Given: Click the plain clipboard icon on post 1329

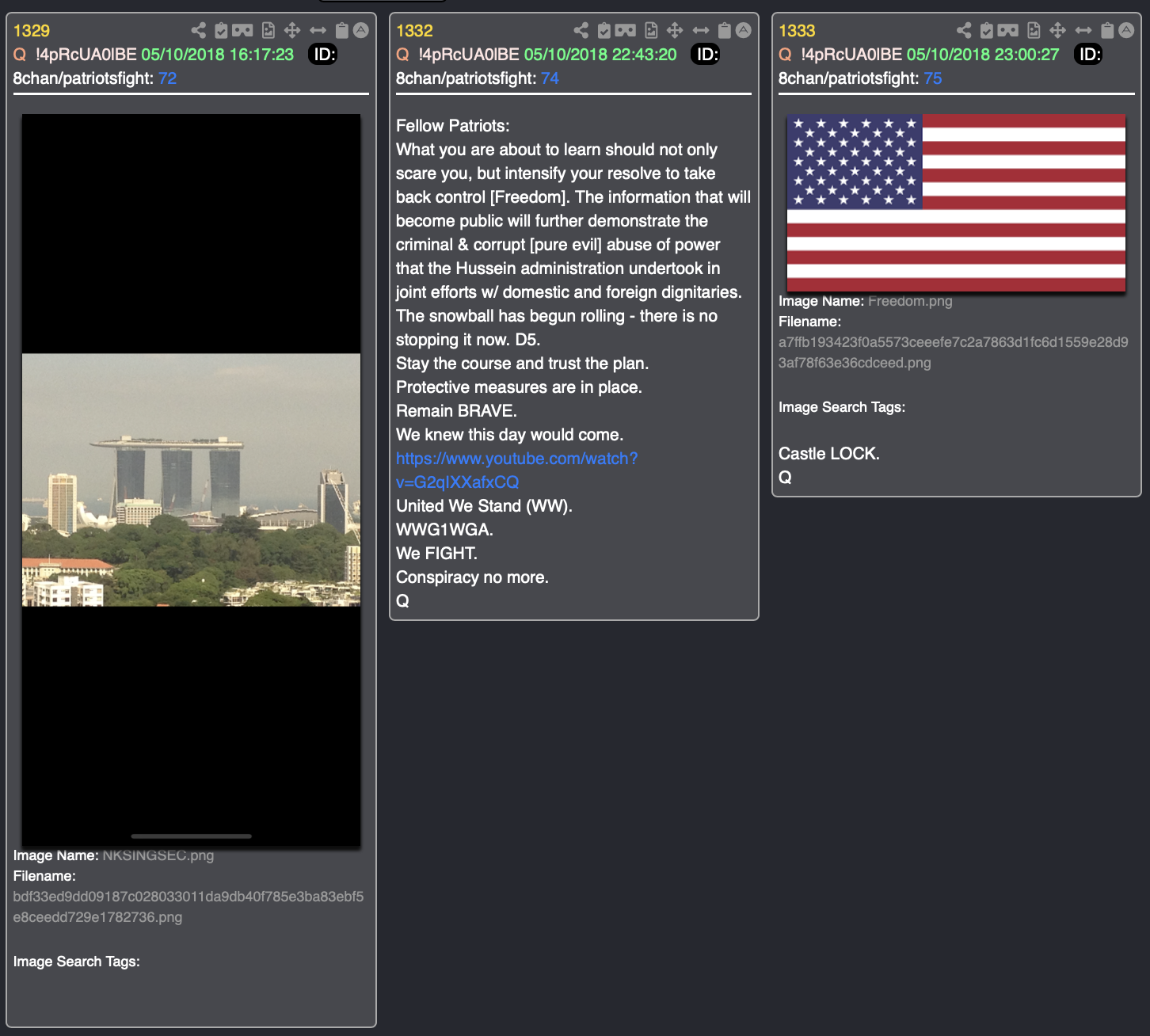Looking at the screenshot, I should tap(341, 30).
